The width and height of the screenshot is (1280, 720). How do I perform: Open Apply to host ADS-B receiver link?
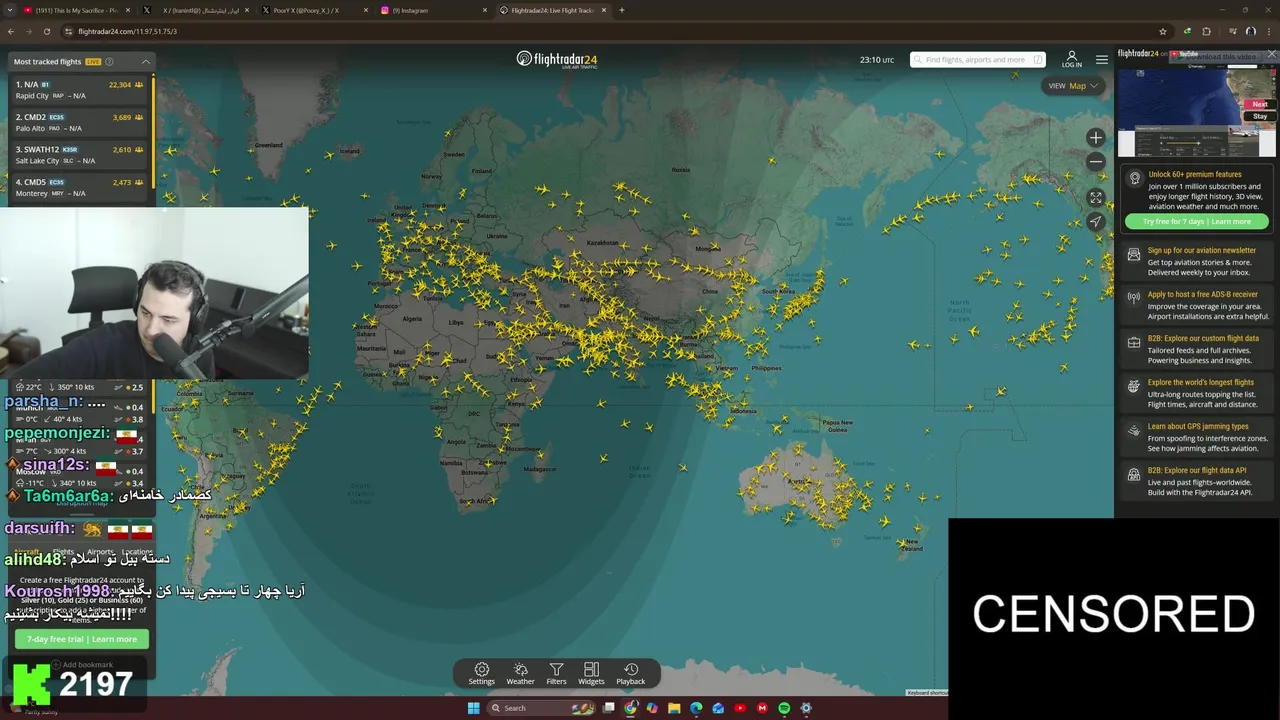tap(1196, 305)
